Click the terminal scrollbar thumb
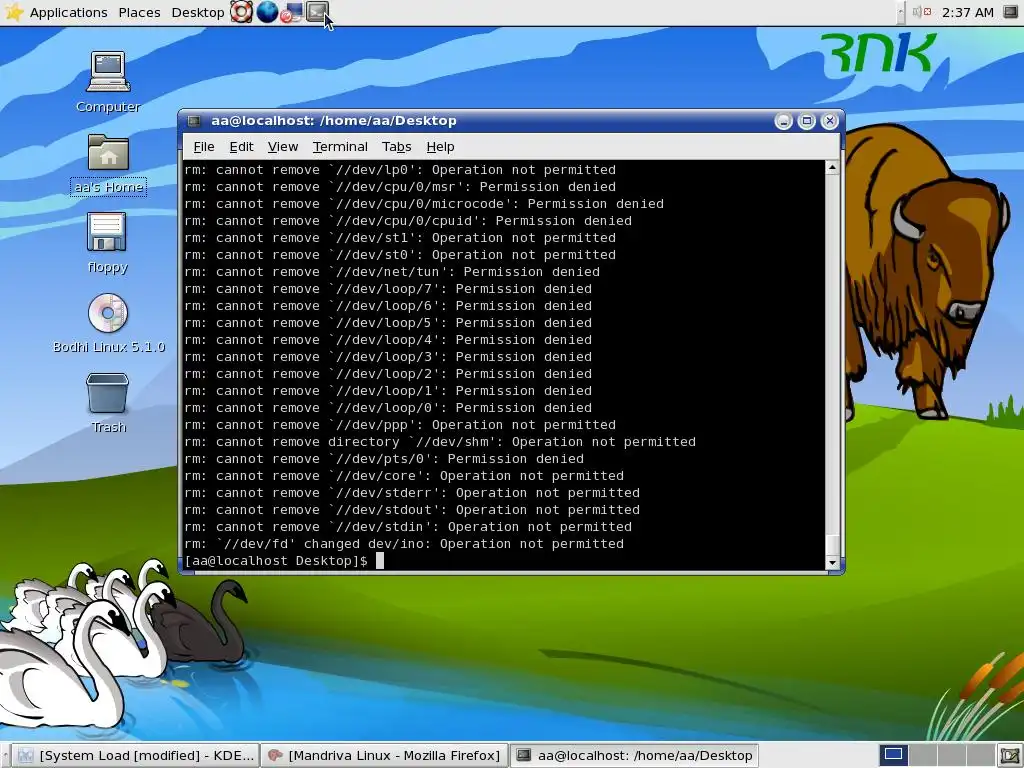The width and height of the screenshot is (1024, 768). click(832, 545)
